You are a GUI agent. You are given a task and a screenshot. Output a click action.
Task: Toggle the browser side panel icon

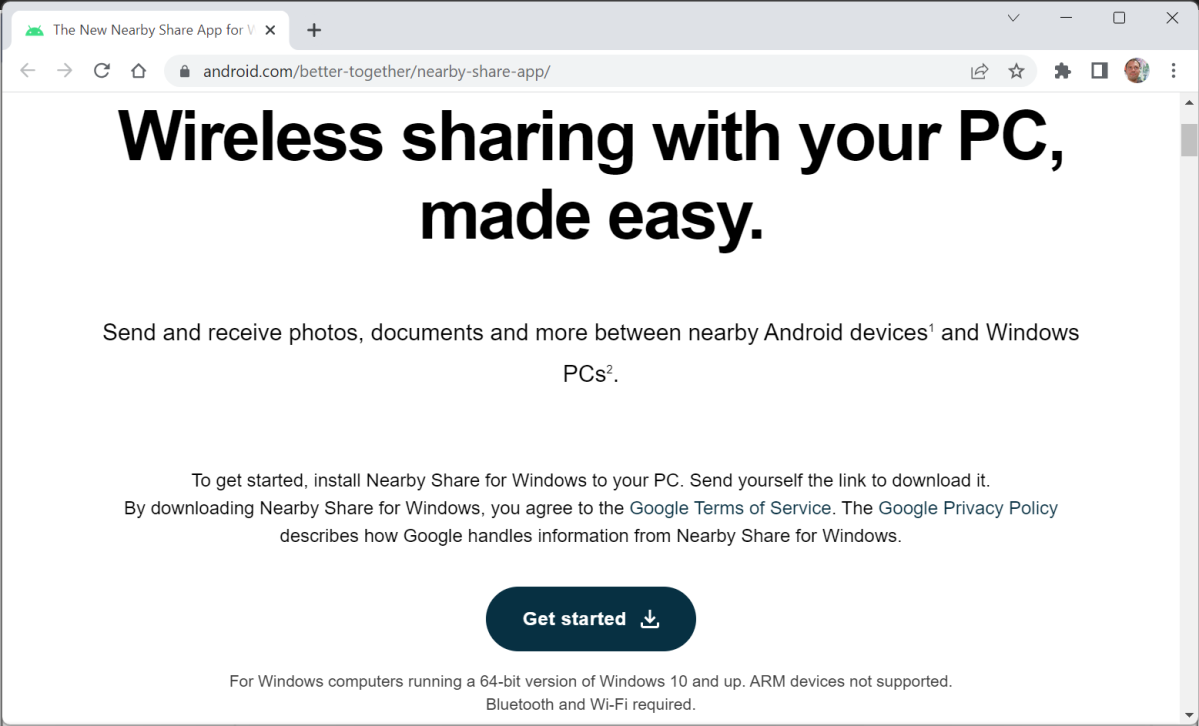(1100, 71)
